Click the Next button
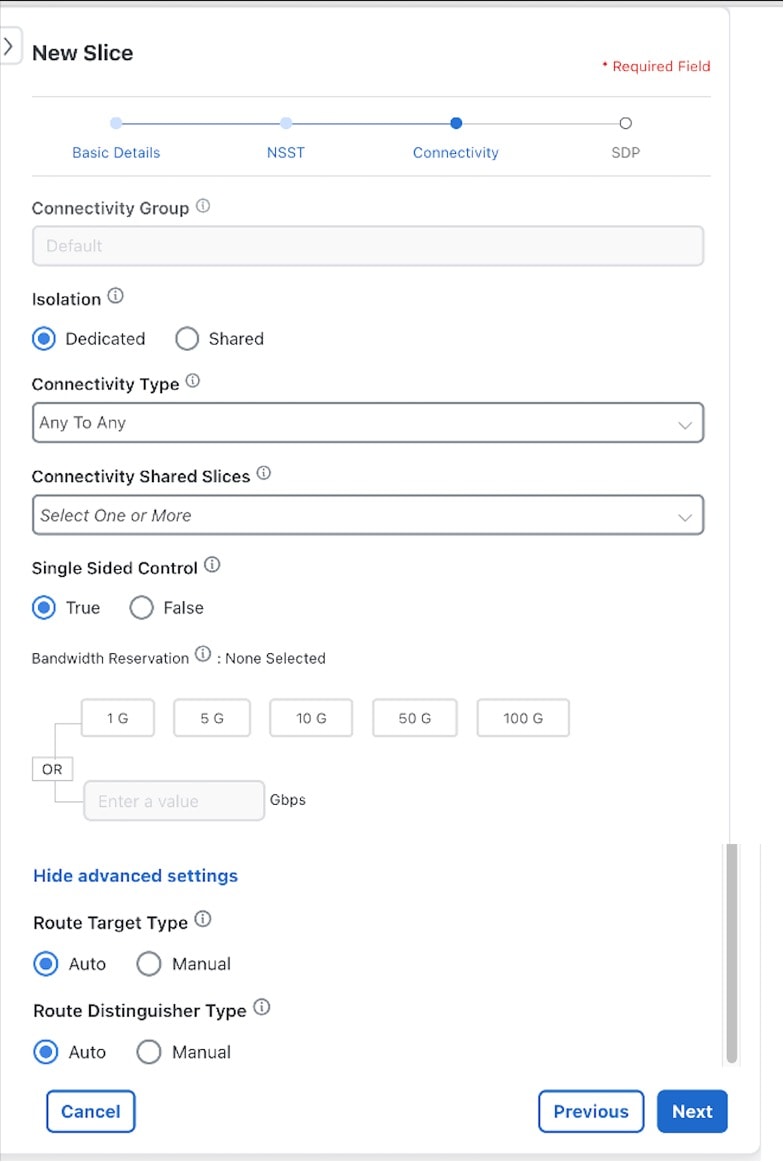 [692, 1111]
